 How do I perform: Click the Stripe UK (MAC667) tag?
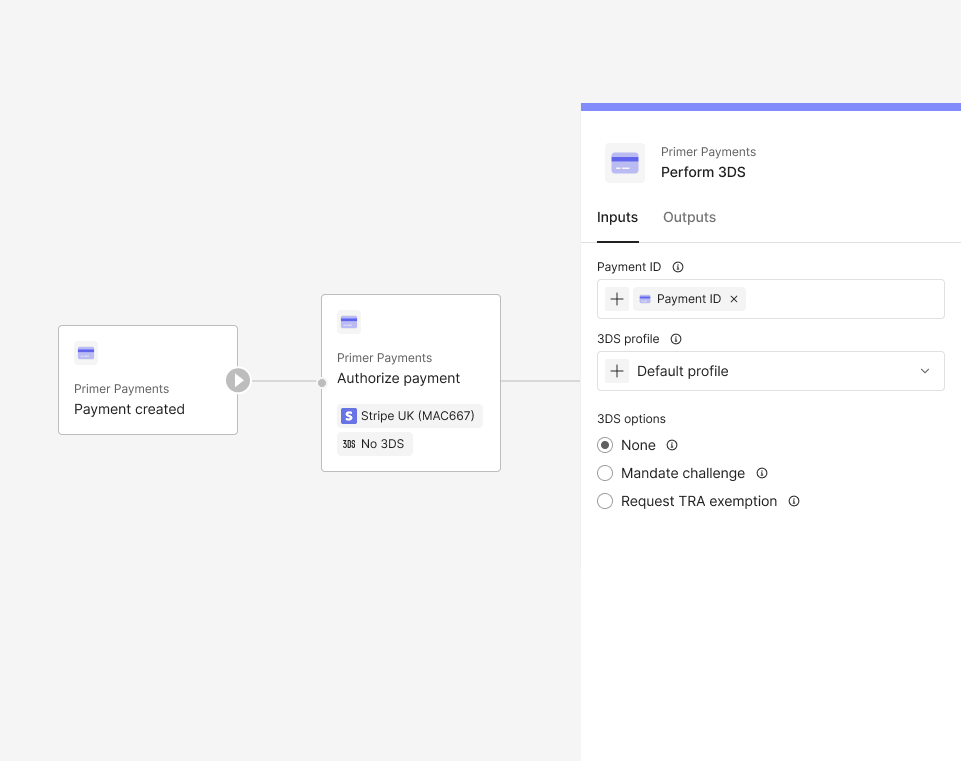tap(409, 416)
